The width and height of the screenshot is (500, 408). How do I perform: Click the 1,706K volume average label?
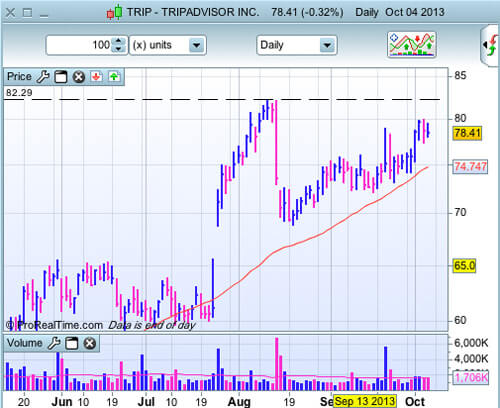click(471, 378)
